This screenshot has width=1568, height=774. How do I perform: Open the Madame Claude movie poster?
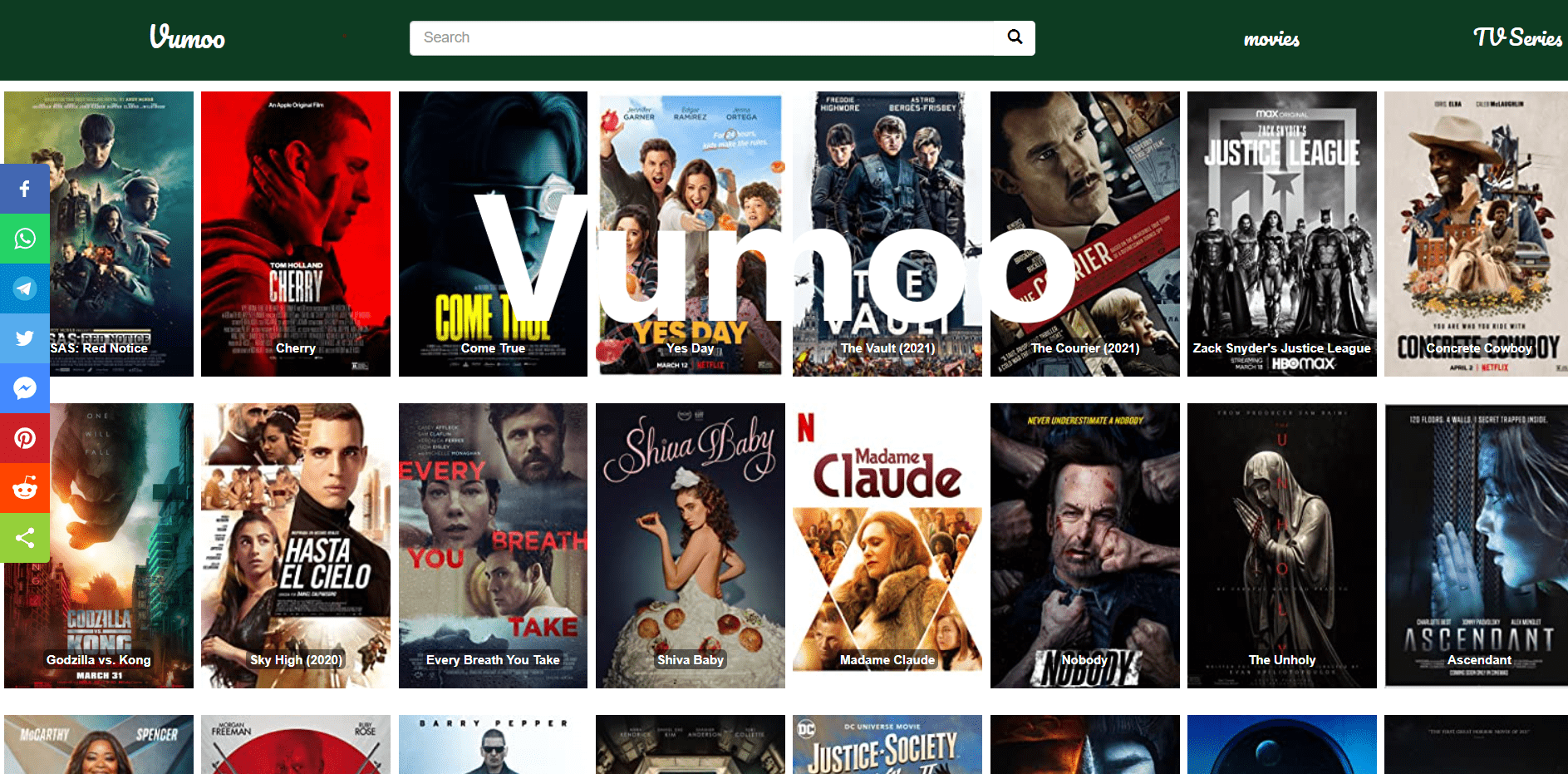pos(887,545)
